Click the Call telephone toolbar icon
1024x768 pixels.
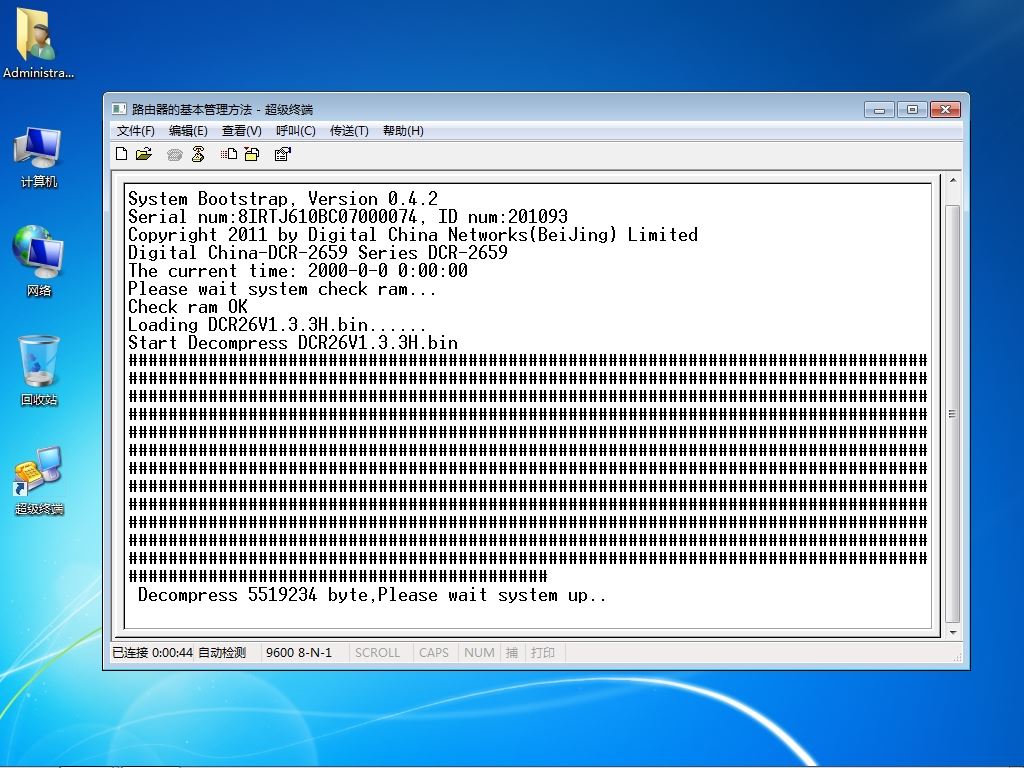pos(174,155)
